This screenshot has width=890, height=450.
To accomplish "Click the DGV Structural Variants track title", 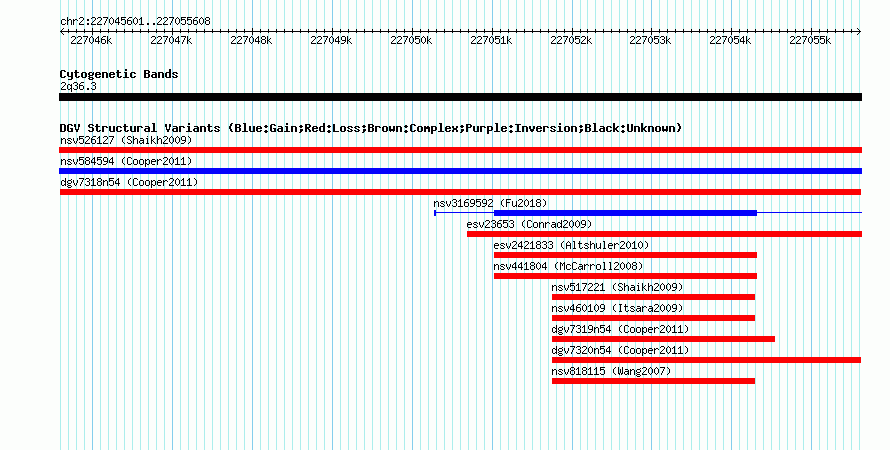I will click(x=371, y=128).
